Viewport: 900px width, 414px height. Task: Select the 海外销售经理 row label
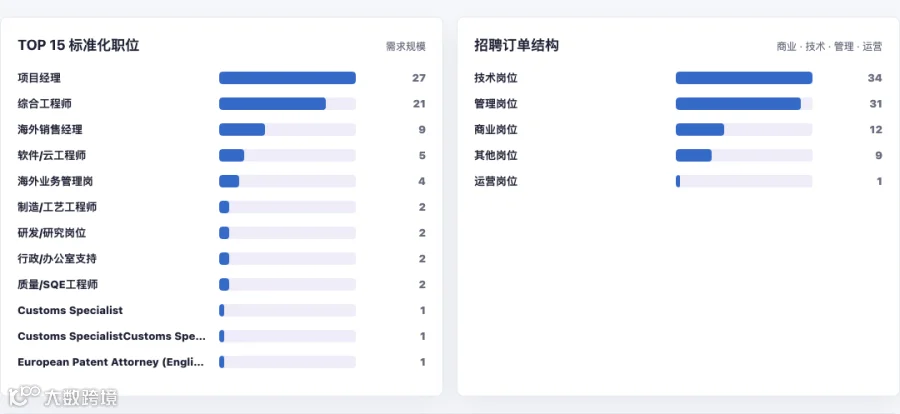(50, 130)
